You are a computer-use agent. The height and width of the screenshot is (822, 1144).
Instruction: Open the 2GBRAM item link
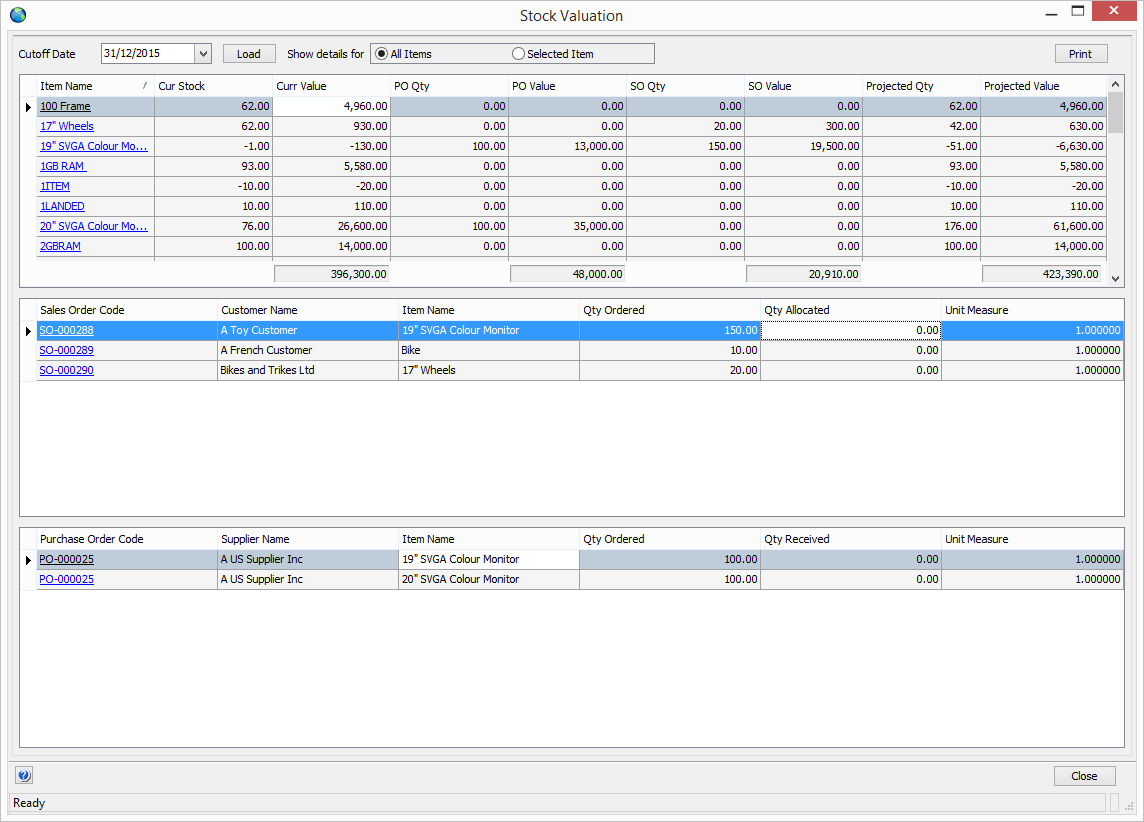60,246
